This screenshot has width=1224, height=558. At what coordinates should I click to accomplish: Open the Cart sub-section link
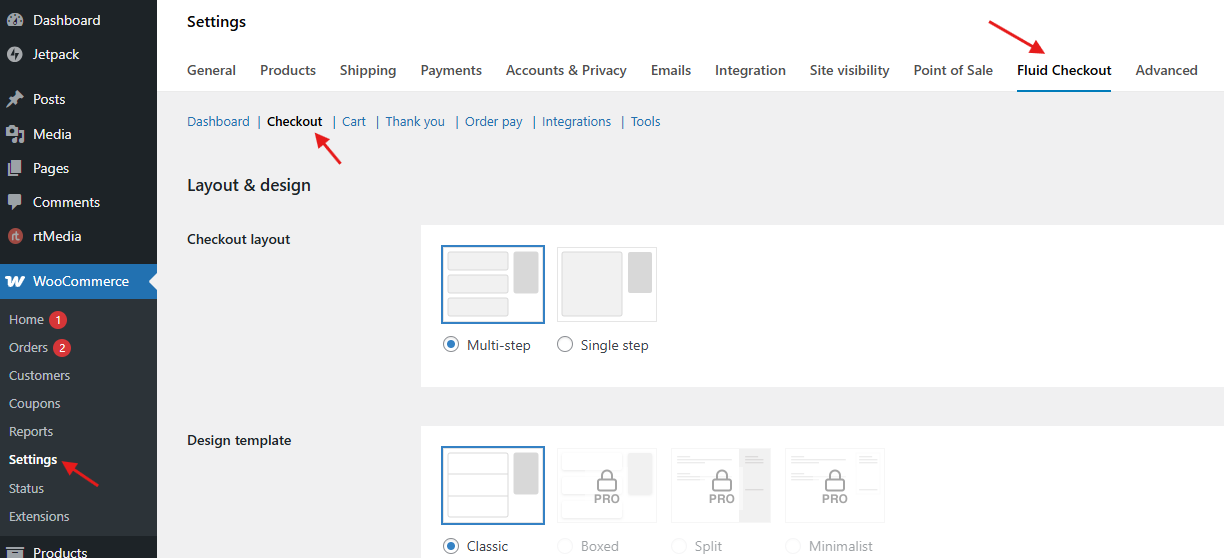point(354,121)
